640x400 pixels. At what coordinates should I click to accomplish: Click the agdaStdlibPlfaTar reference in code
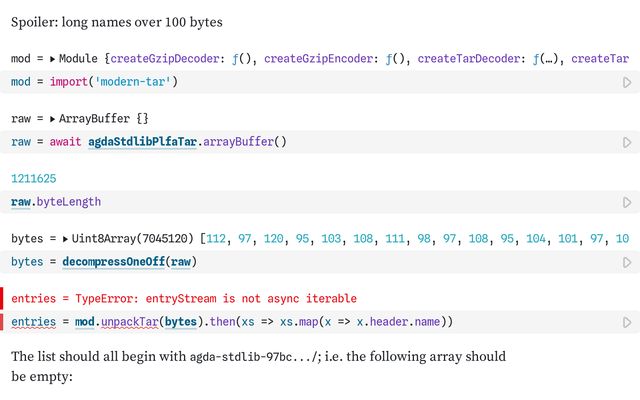click(x=142, y=142)
